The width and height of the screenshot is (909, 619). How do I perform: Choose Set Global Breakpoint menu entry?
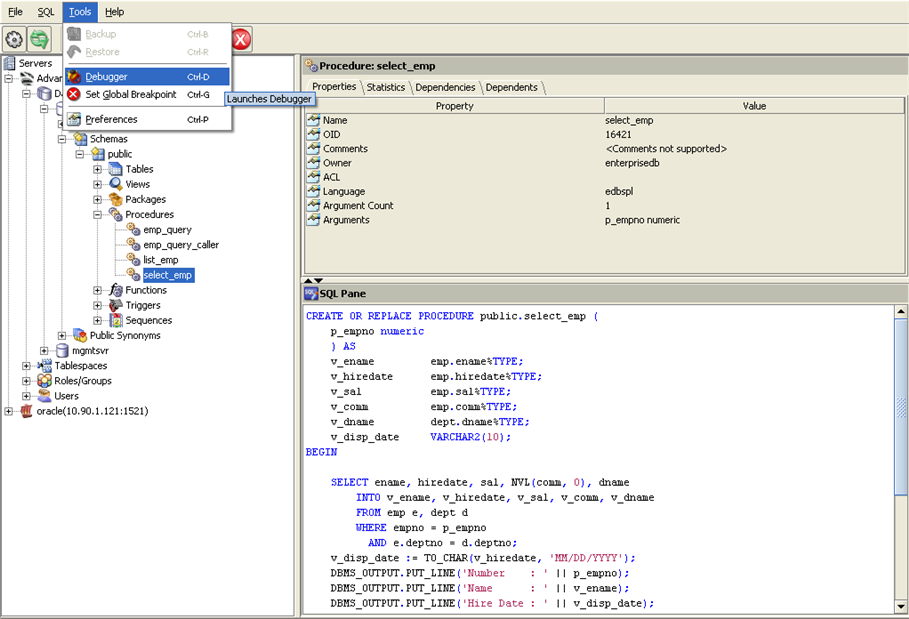pos(130,95)
